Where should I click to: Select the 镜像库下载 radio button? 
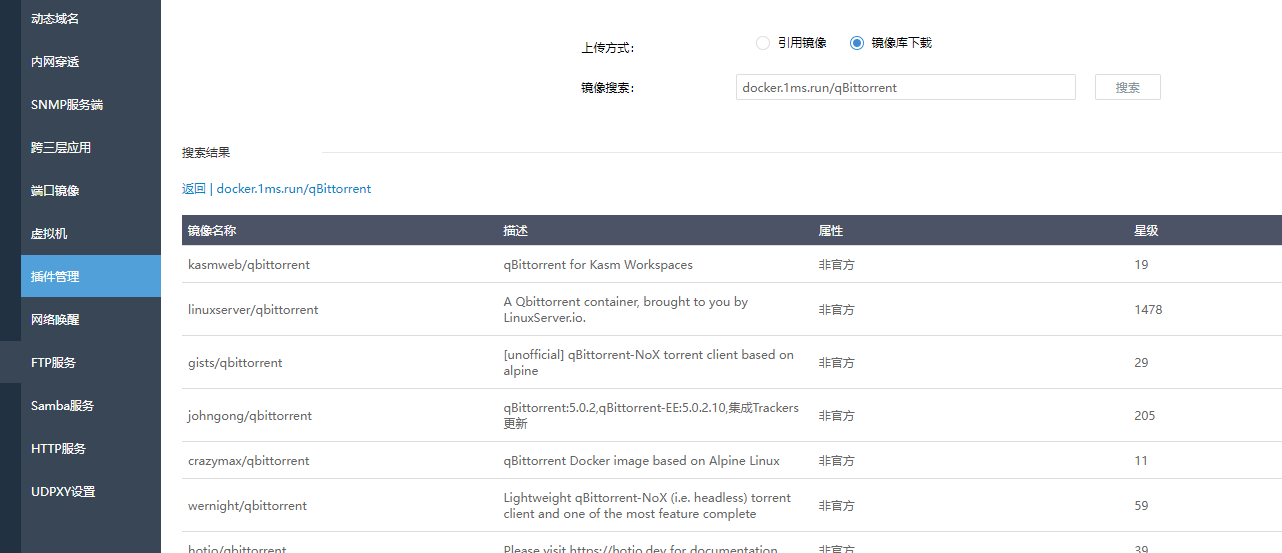pos(857,43)
